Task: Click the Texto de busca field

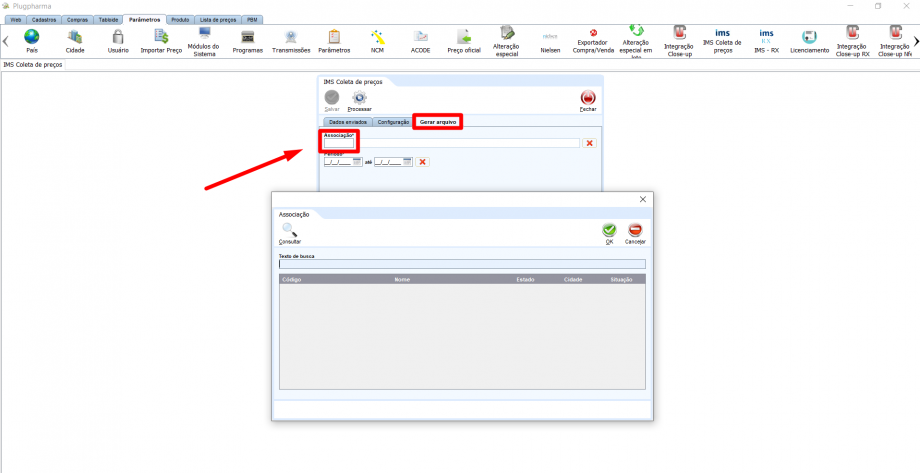Action: (461, 265)
